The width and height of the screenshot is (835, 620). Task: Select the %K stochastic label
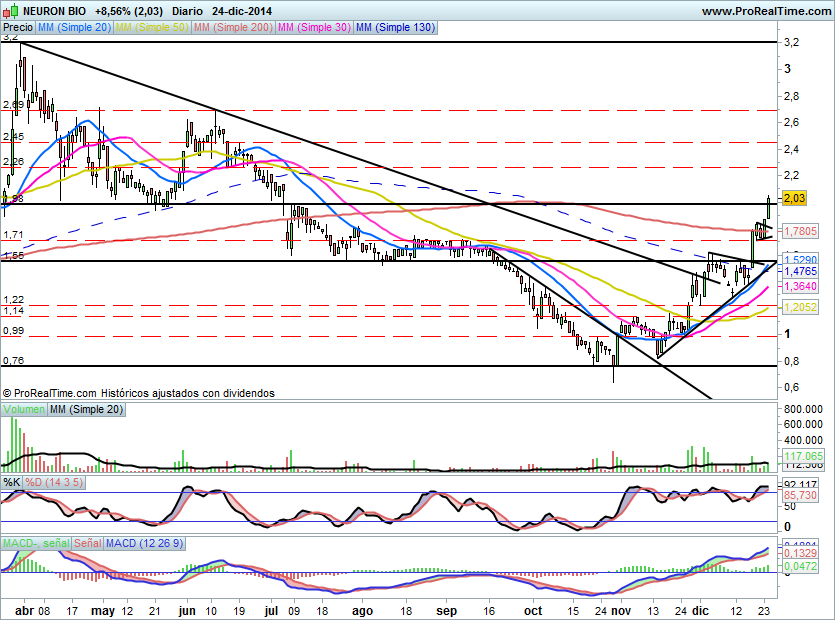11,482
